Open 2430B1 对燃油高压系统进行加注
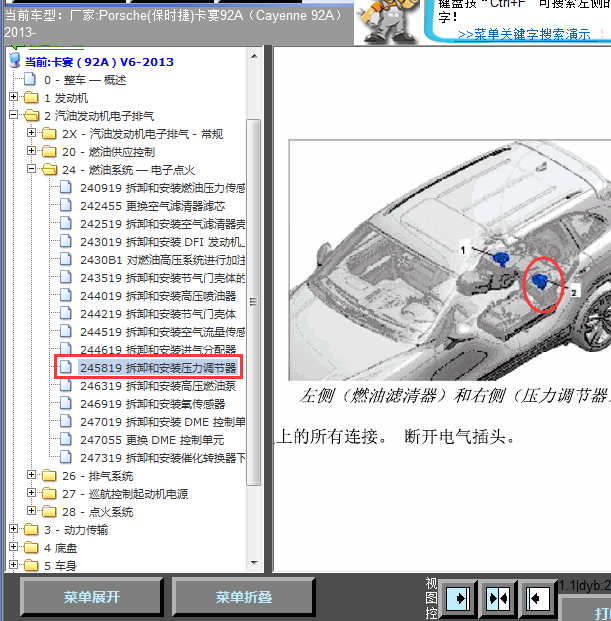The image size is (611, 621). pyautogui.click(x=162, y=260)
